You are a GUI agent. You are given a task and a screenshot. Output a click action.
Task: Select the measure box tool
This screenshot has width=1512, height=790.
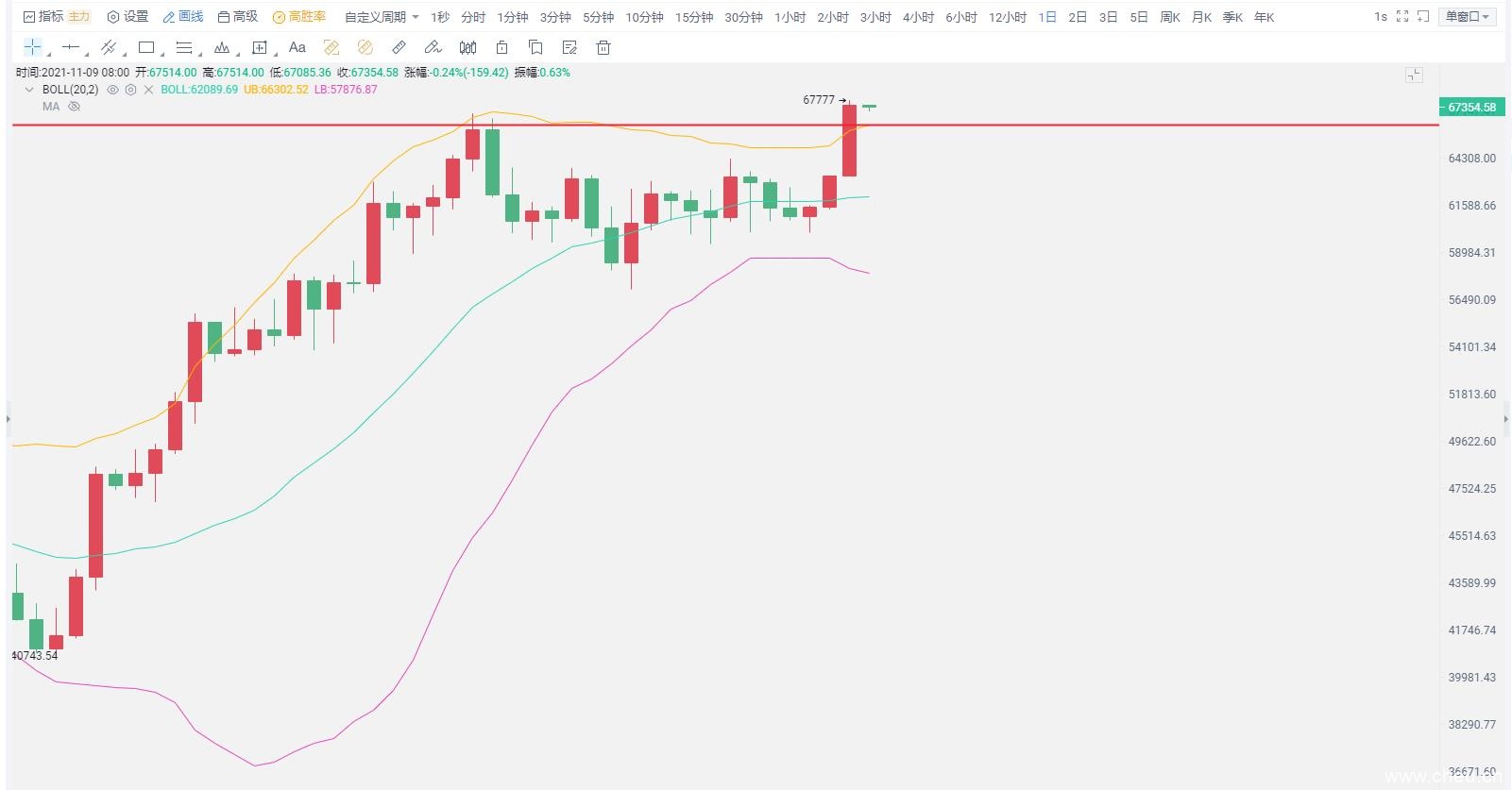[260, 47]
